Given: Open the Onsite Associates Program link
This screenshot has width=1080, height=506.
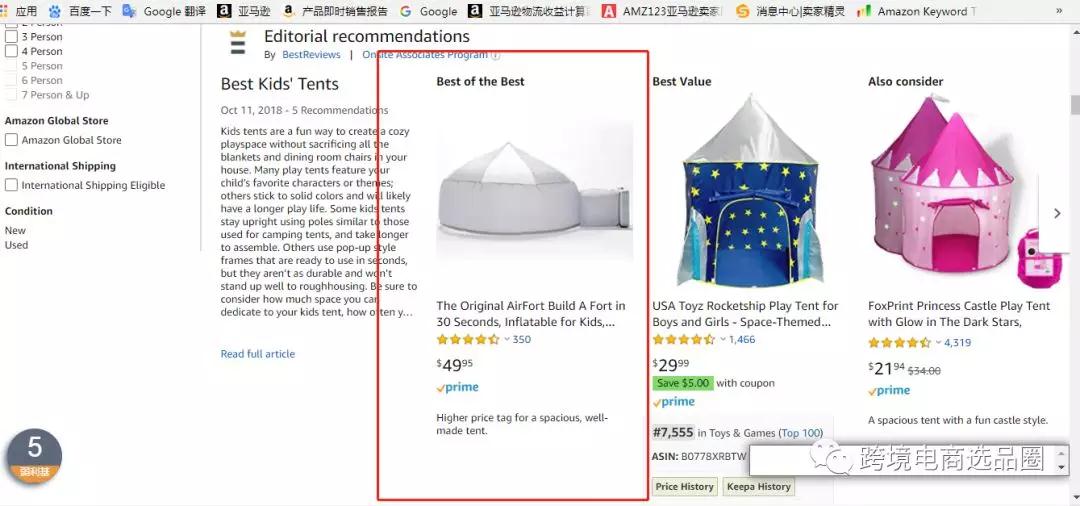Looking at the screenshot, I should pos(425,54).
